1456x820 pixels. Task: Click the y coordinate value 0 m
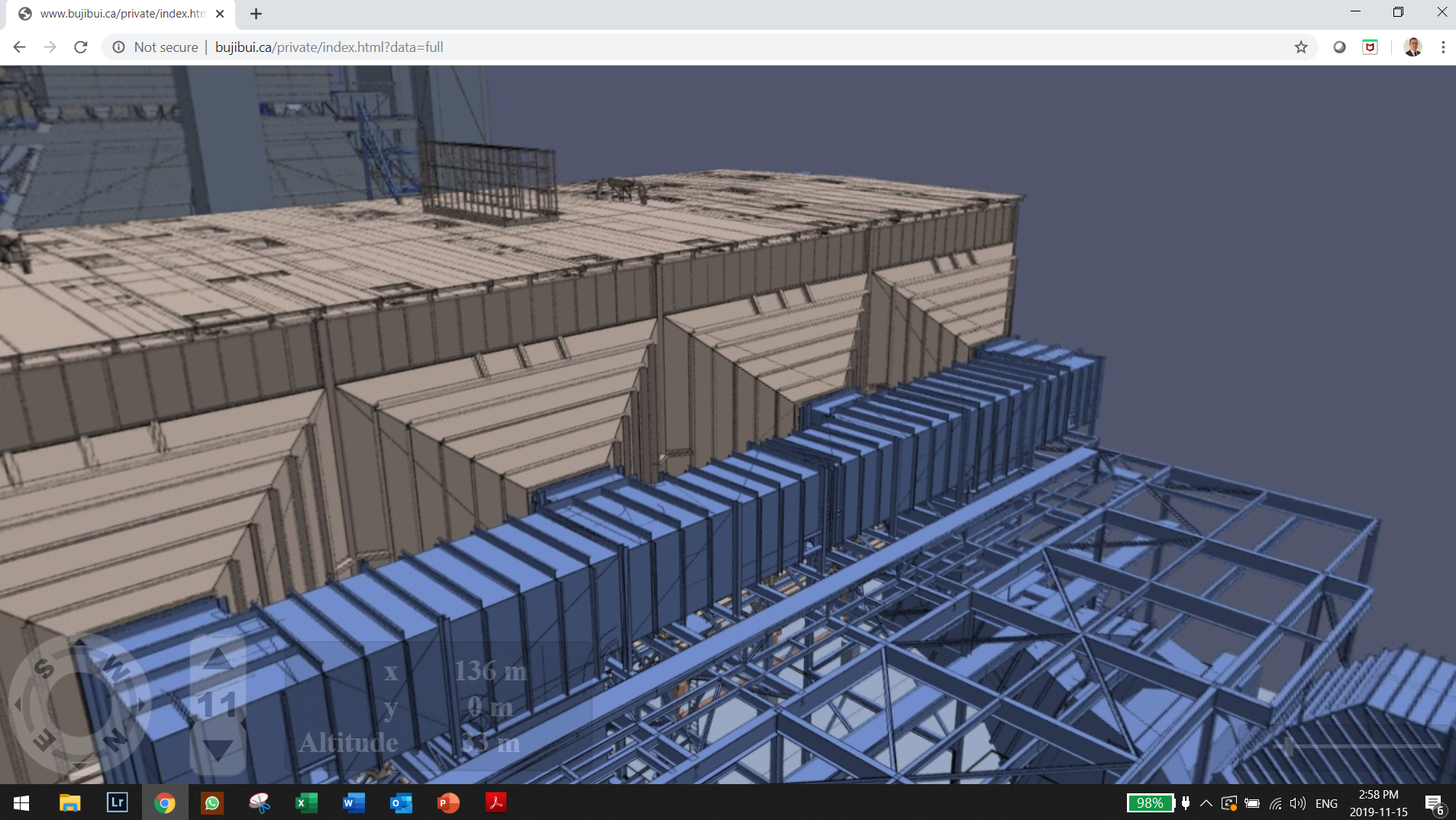490,707
